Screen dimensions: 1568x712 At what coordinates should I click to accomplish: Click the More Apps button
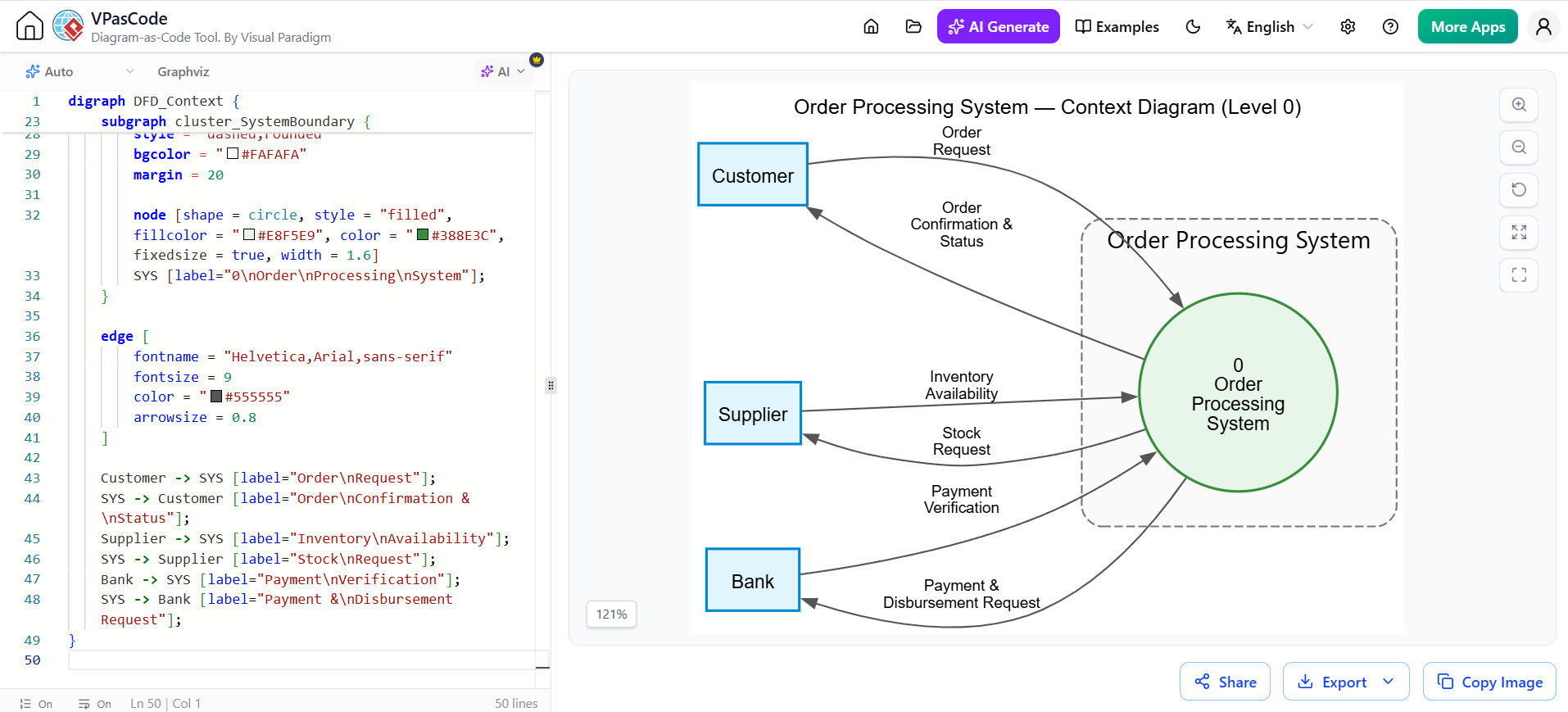1467,26
